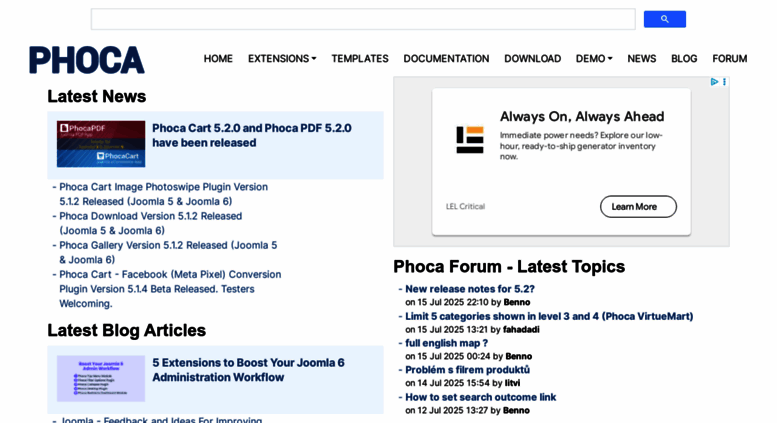Go to the DOWNLOAD page
The width and height of the screenshot is (777, 423).
click(532, 58)
